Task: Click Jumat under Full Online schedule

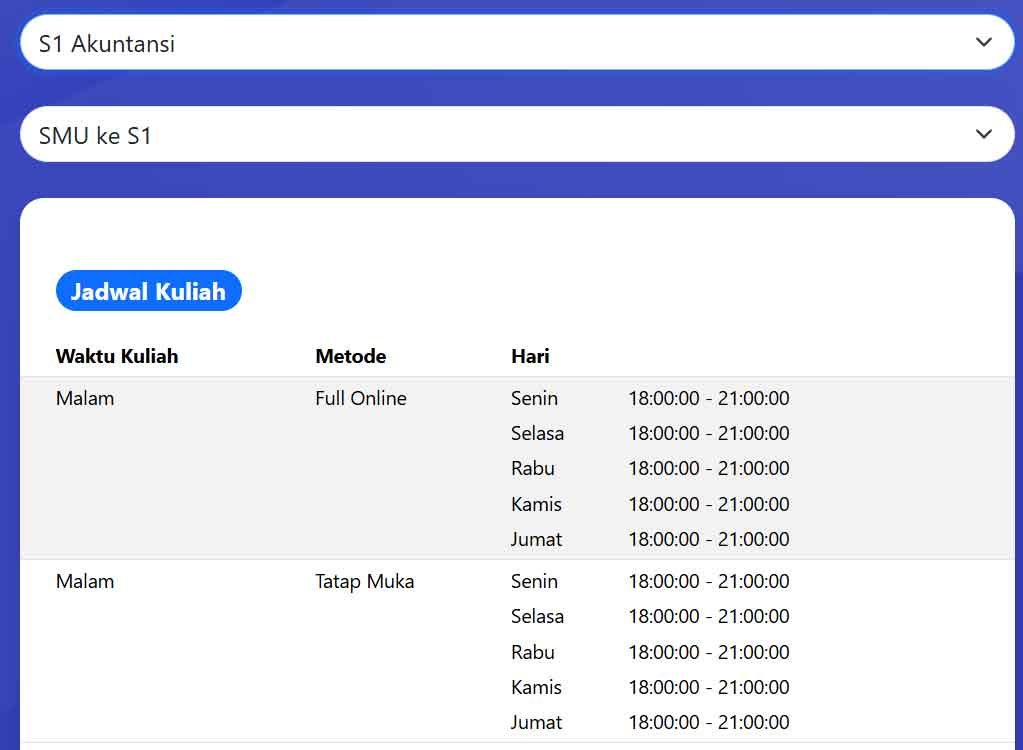Action: [536, 539]
